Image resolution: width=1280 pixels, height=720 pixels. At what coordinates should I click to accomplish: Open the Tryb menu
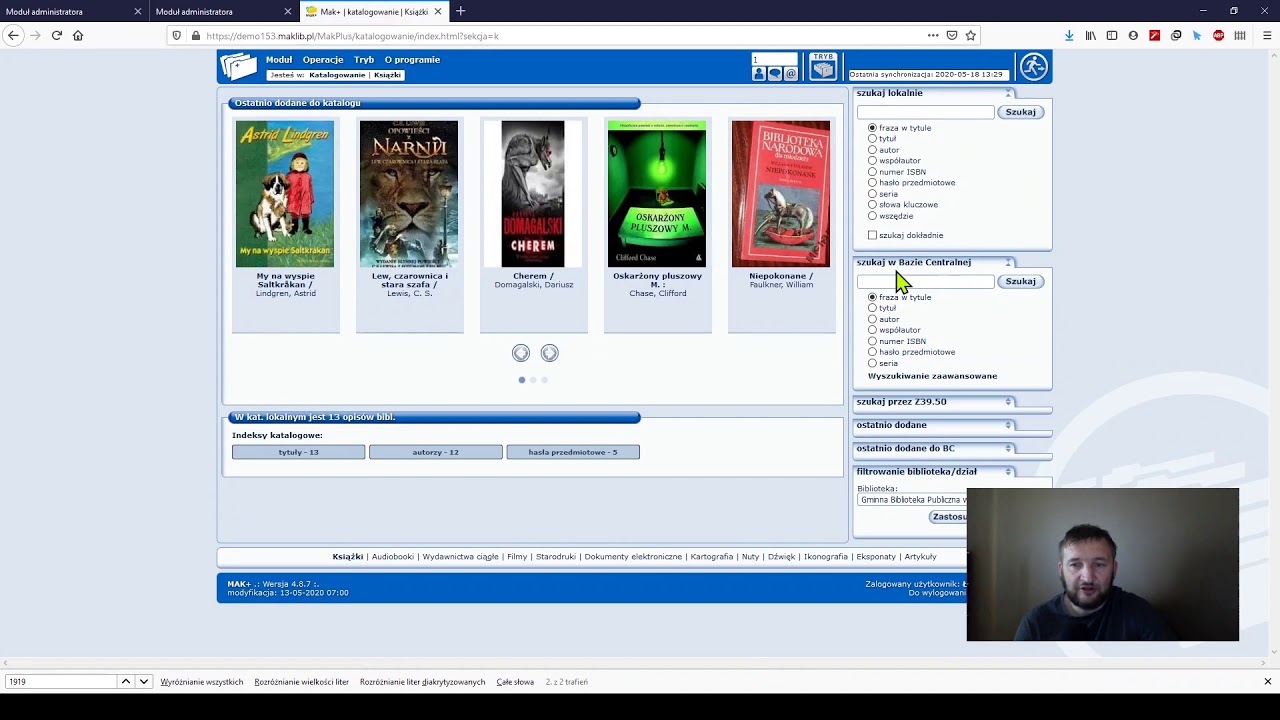click(364, 60)
